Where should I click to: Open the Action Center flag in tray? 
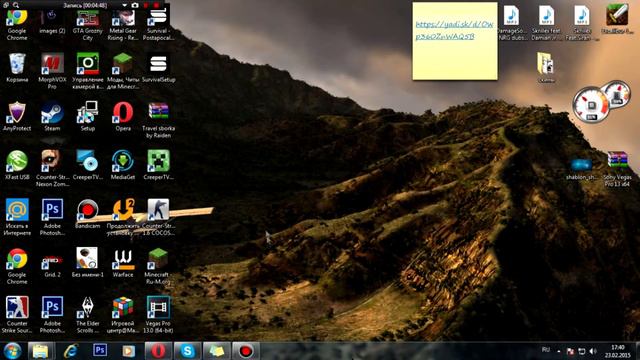point(570,351)
